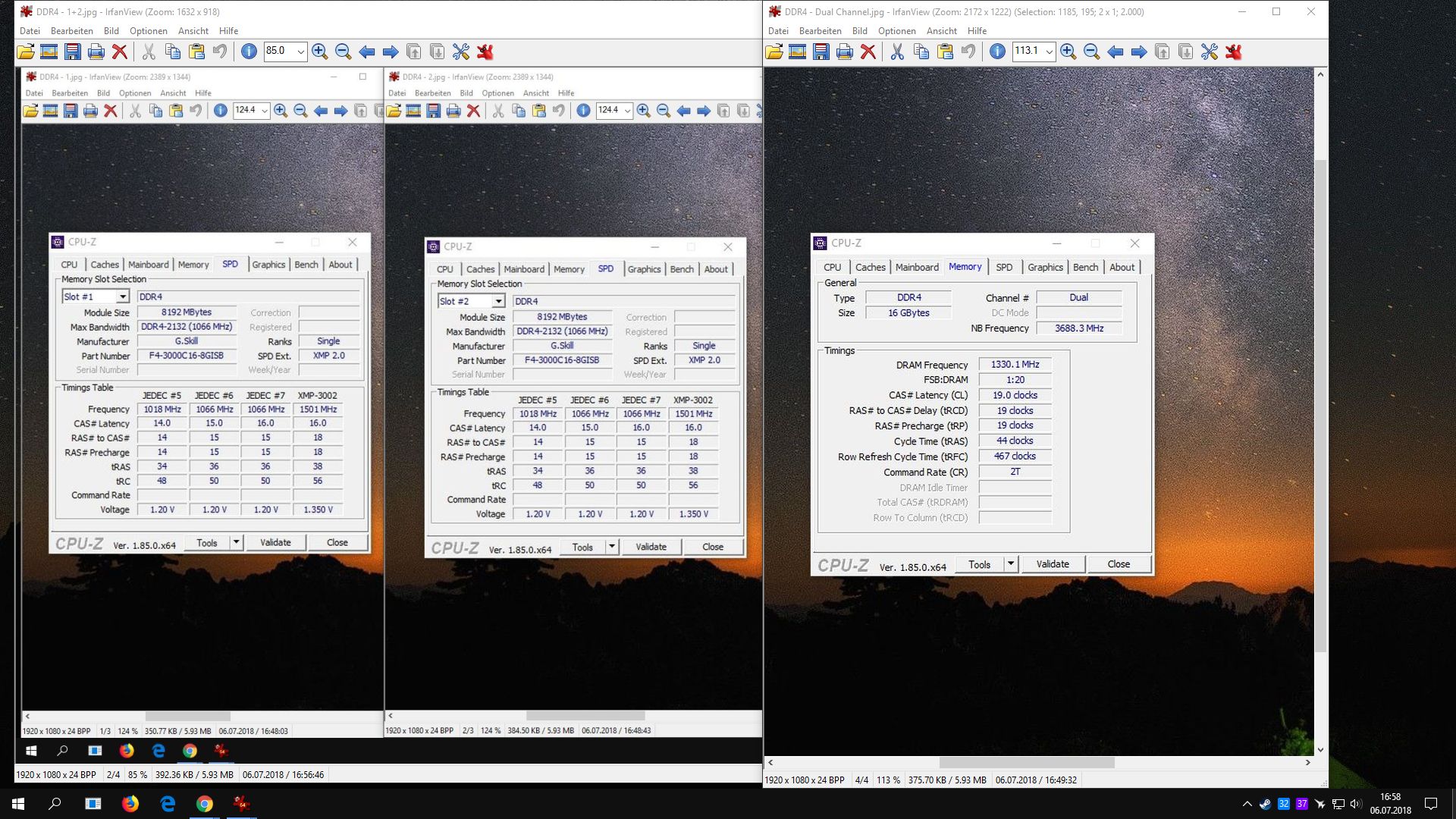Click Open folder icon in left IrfanView toolbar
The width and height of the screenshot is (1456, 819).
(25, 52)
